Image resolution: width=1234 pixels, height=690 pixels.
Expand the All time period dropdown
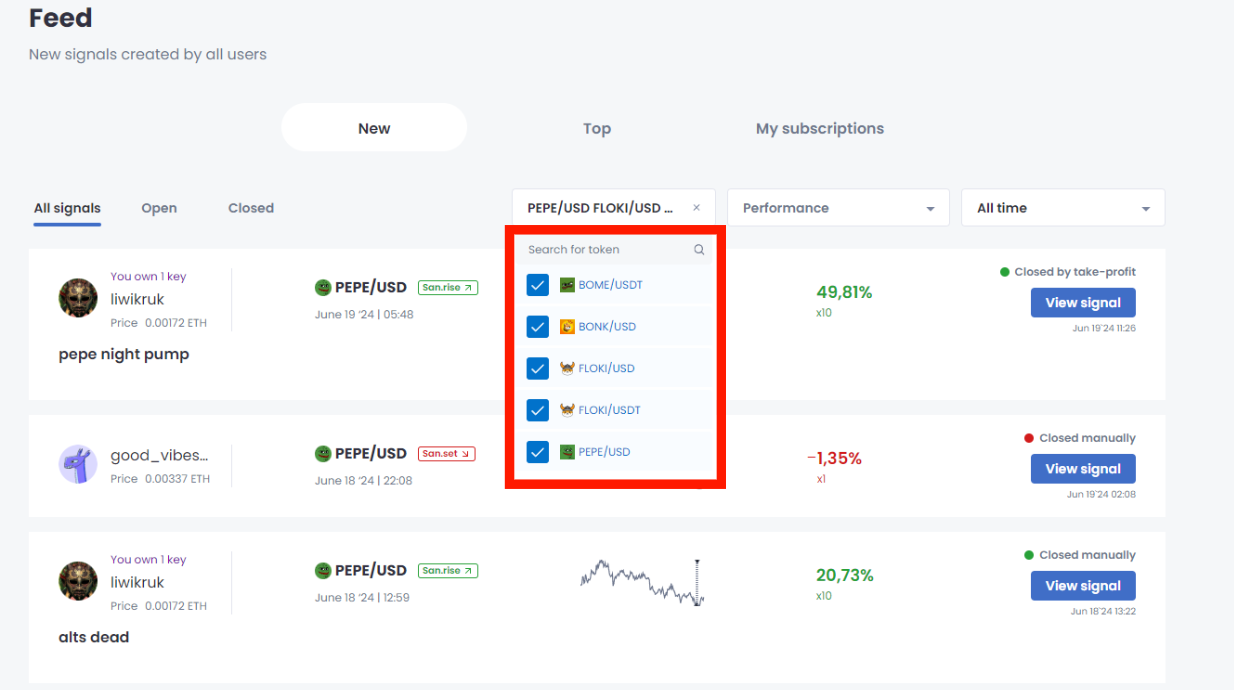tap(1063, 208)
